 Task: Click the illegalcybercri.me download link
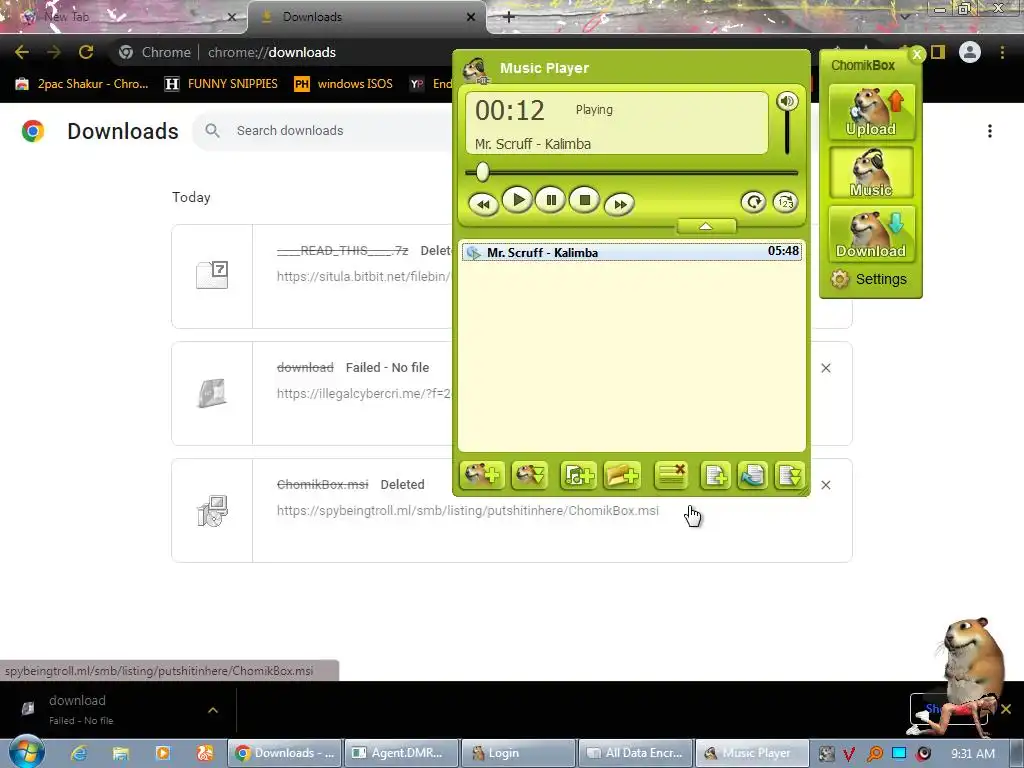click(364, 394)
